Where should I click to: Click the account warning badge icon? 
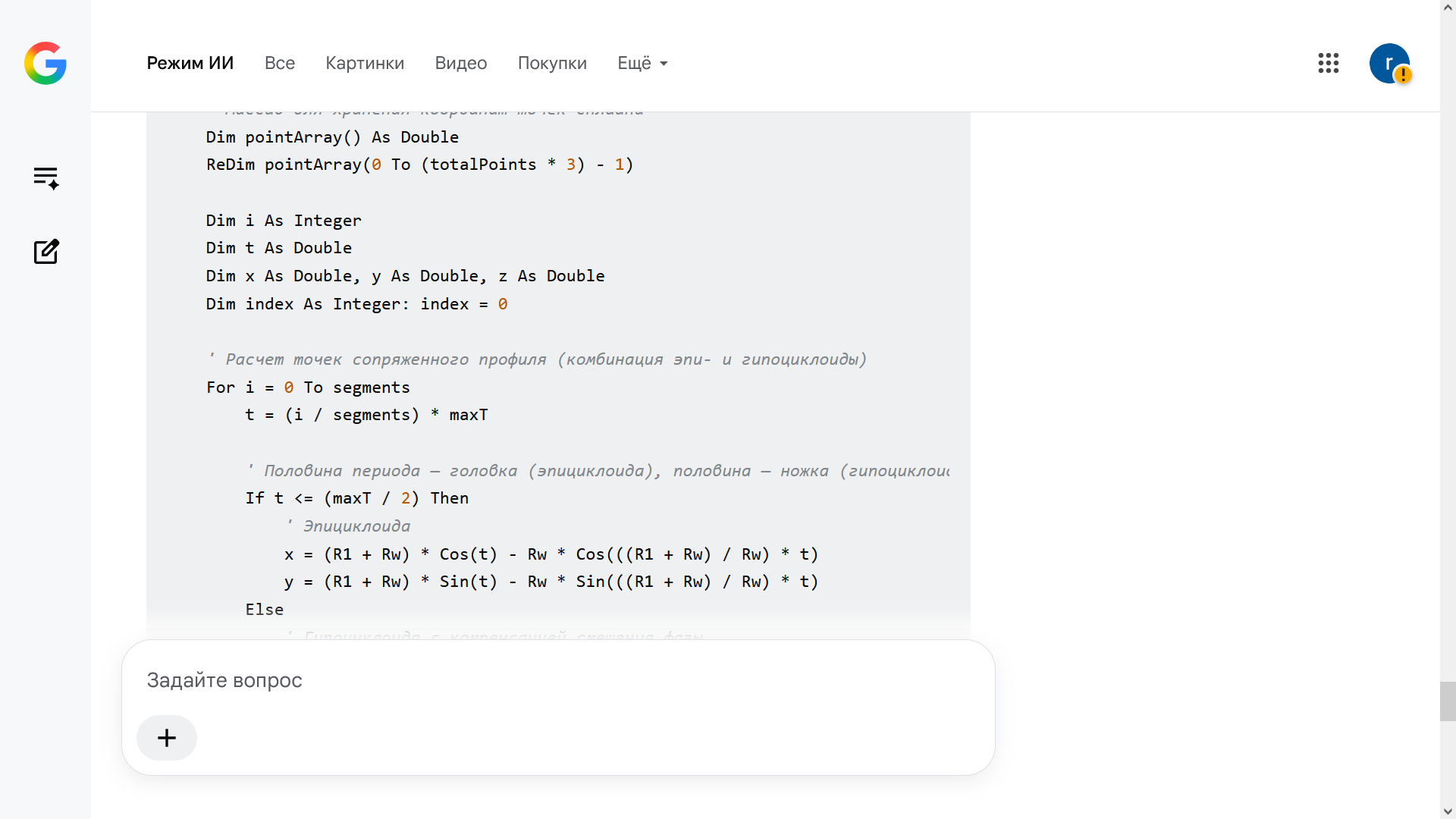click(1403, 75)
